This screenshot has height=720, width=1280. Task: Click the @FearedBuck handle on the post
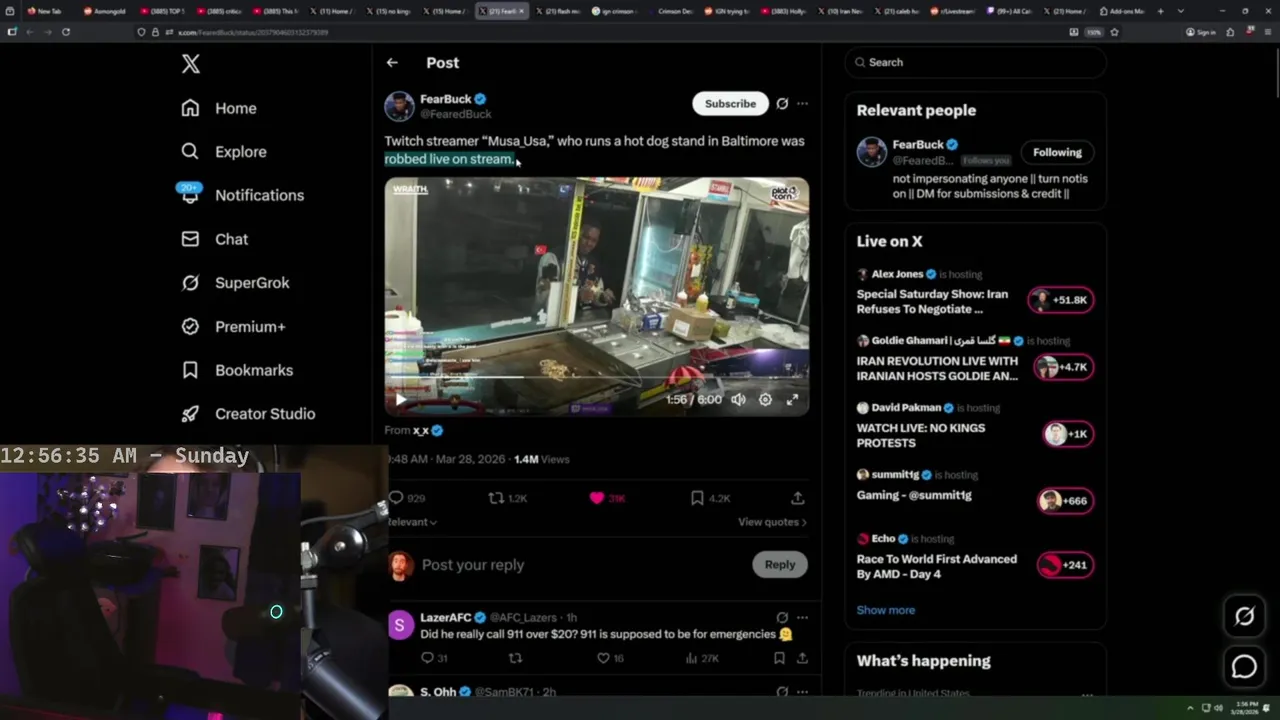click(x=455, y=114)
